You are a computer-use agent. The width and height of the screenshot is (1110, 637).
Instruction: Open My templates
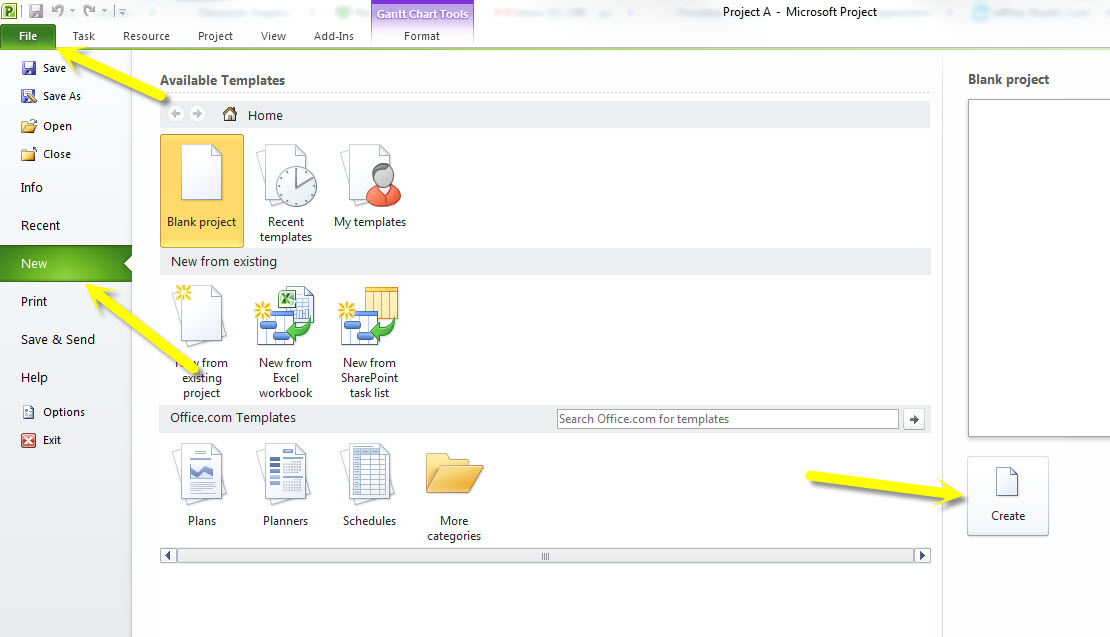coord(370,187)
